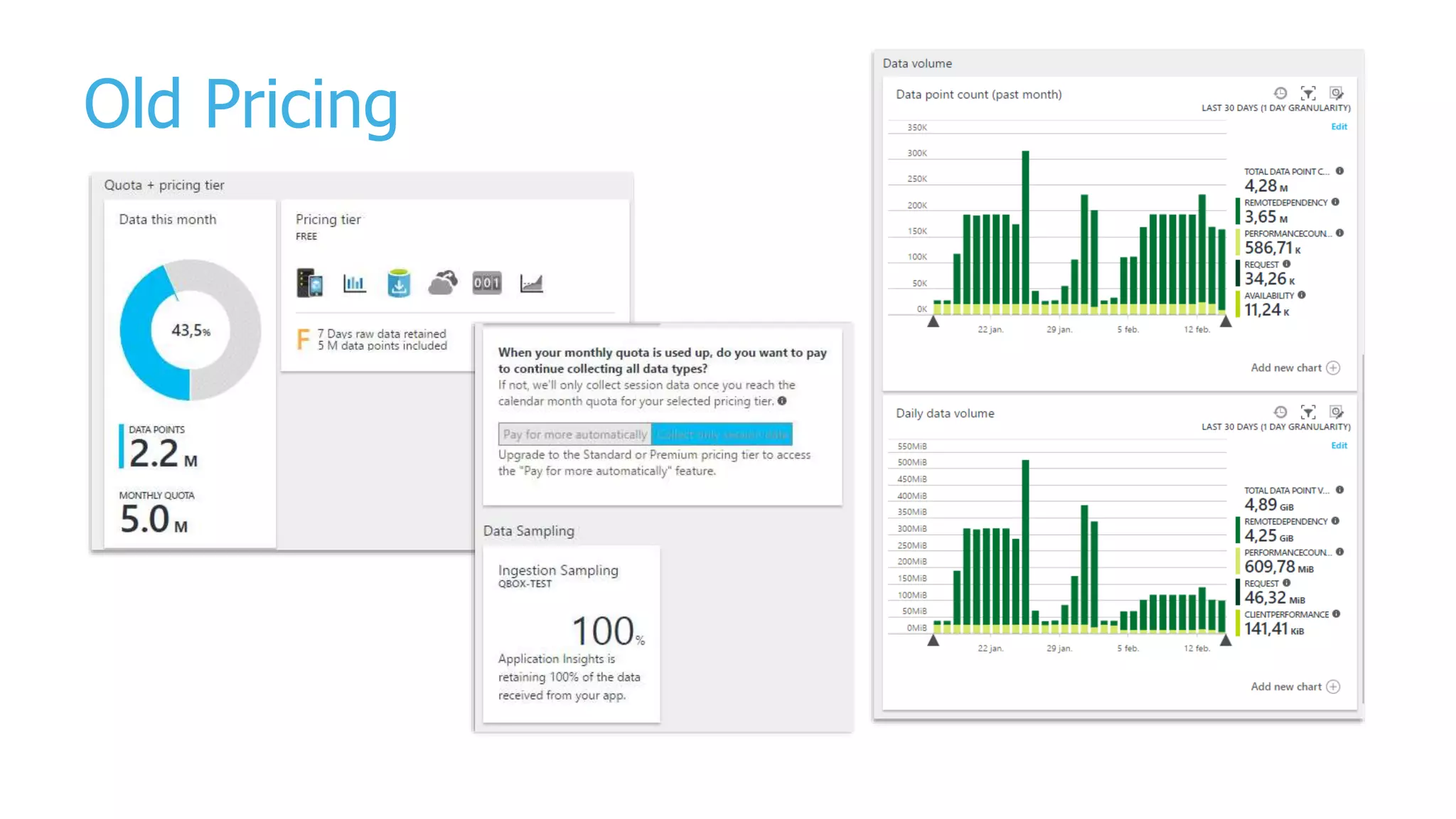This screenshot has height=819, width=1456.
Task: Click the time range history icon in Daily data volume chart
Action: tap(1280, 412)
